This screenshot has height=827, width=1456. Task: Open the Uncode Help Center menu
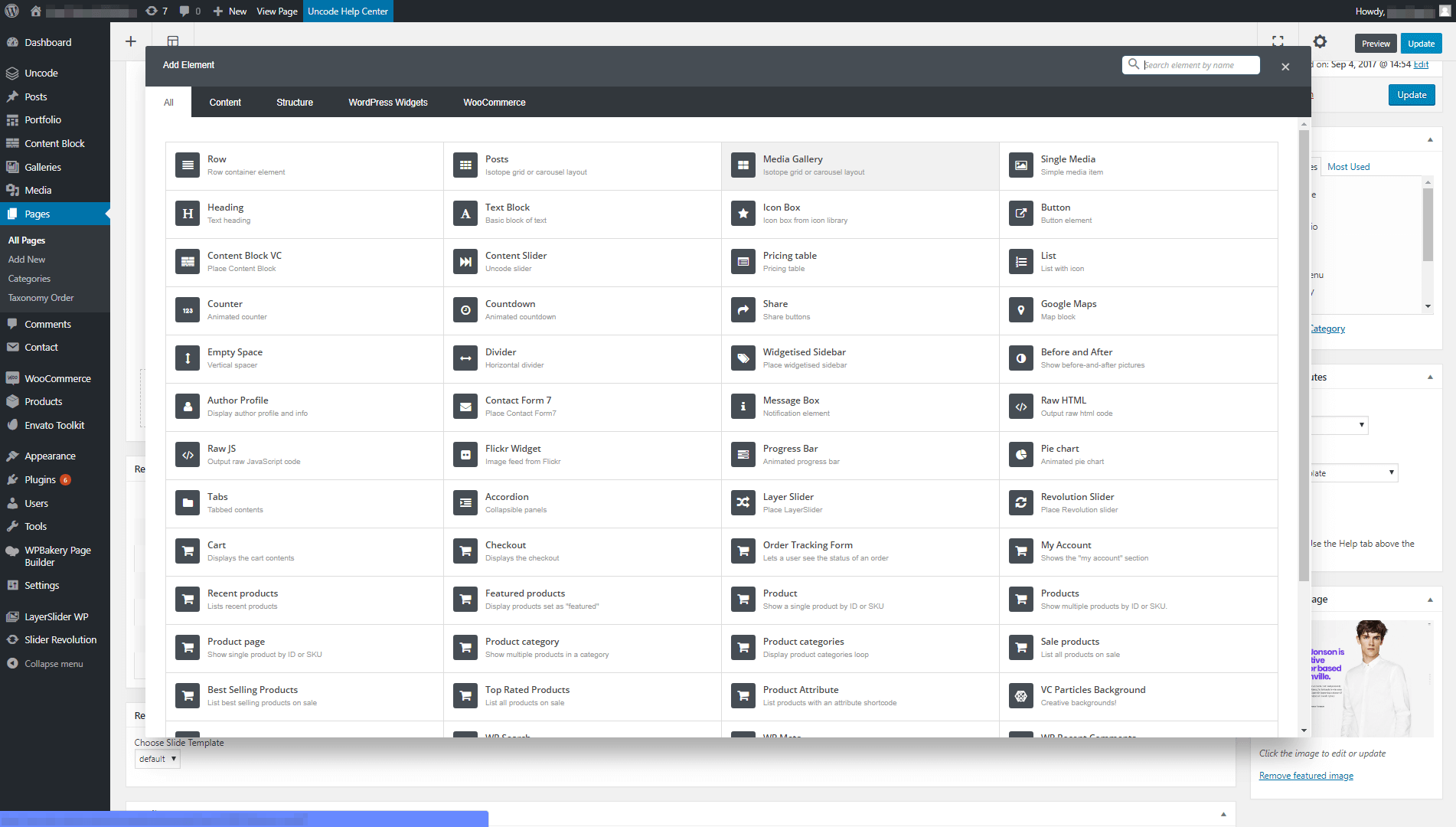pyautogui.click(x=348, y=11)
